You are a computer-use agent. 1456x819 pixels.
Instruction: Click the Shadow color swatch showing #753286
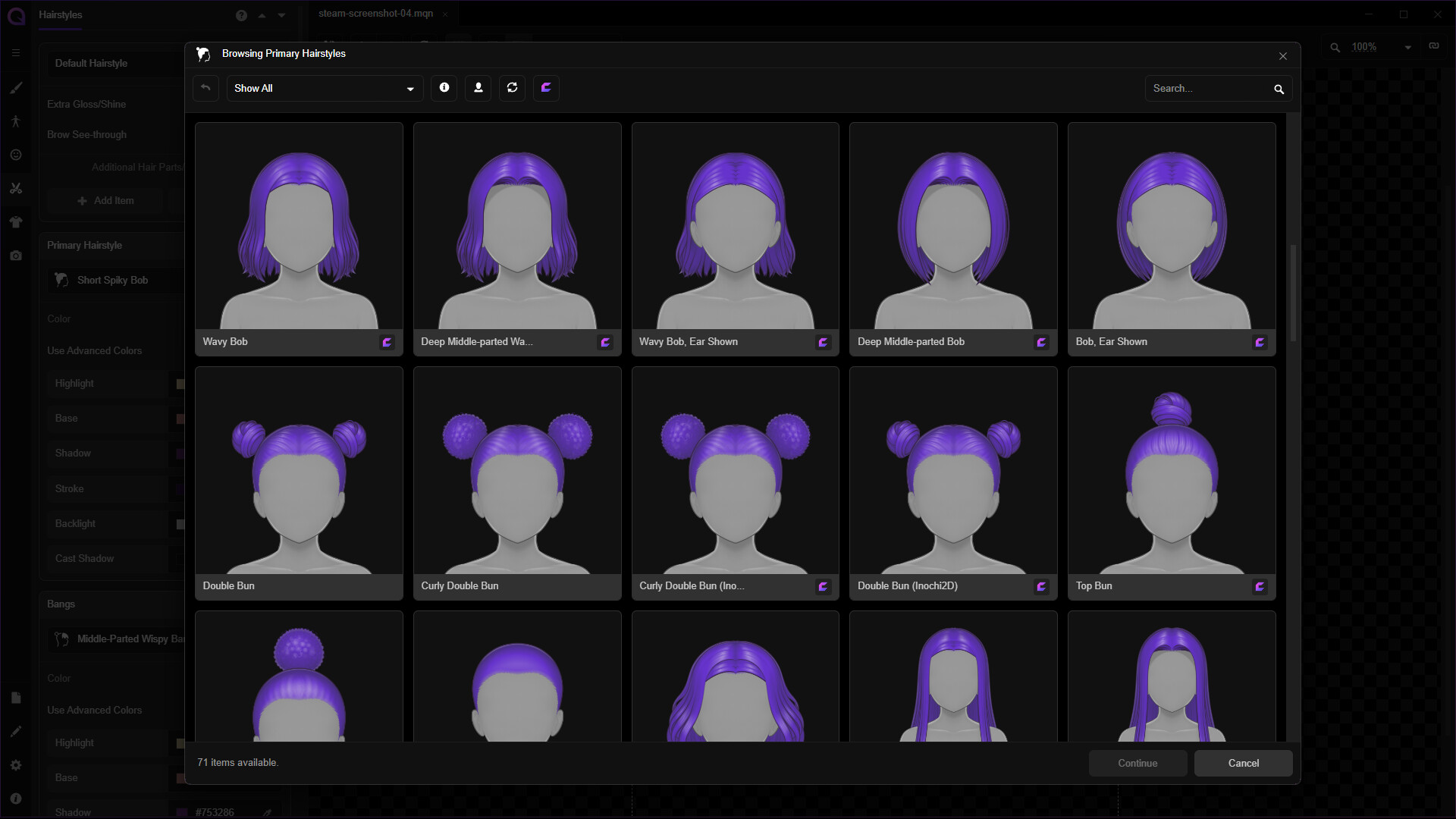[x=180, y=811]
